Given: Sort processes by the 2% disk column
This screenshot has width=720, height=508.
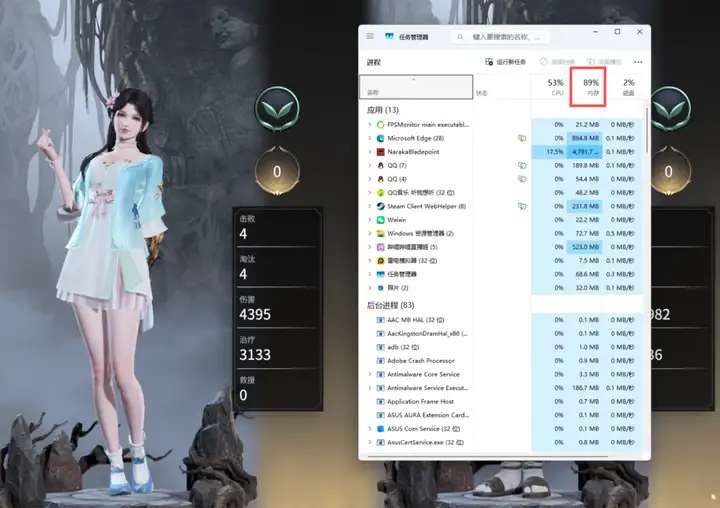Looking at the screenshot, I should coord(625,87).
